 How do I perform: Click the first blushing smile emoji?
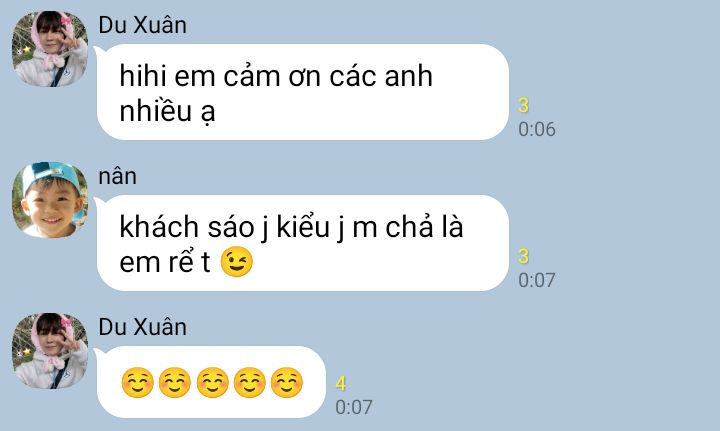(x=137, y=382)
